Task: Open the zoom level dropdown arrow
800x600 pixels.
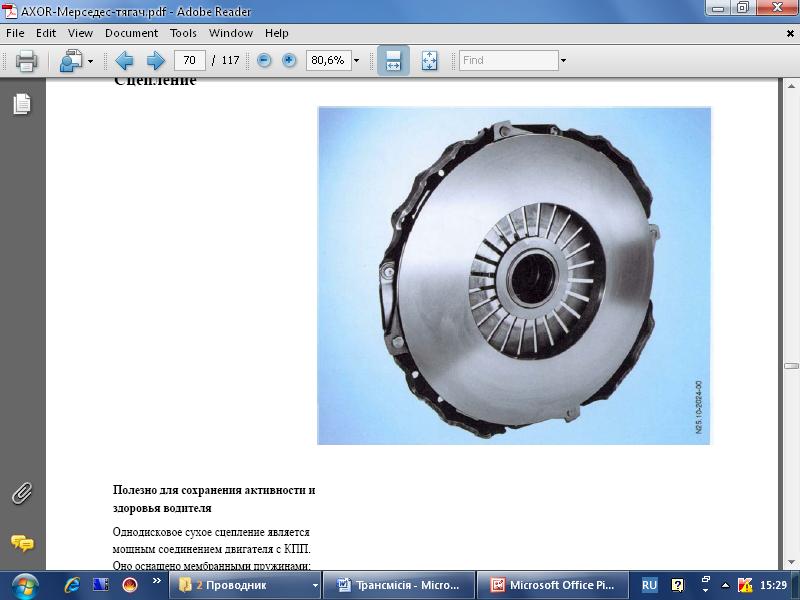Action: tap(356, 60)
